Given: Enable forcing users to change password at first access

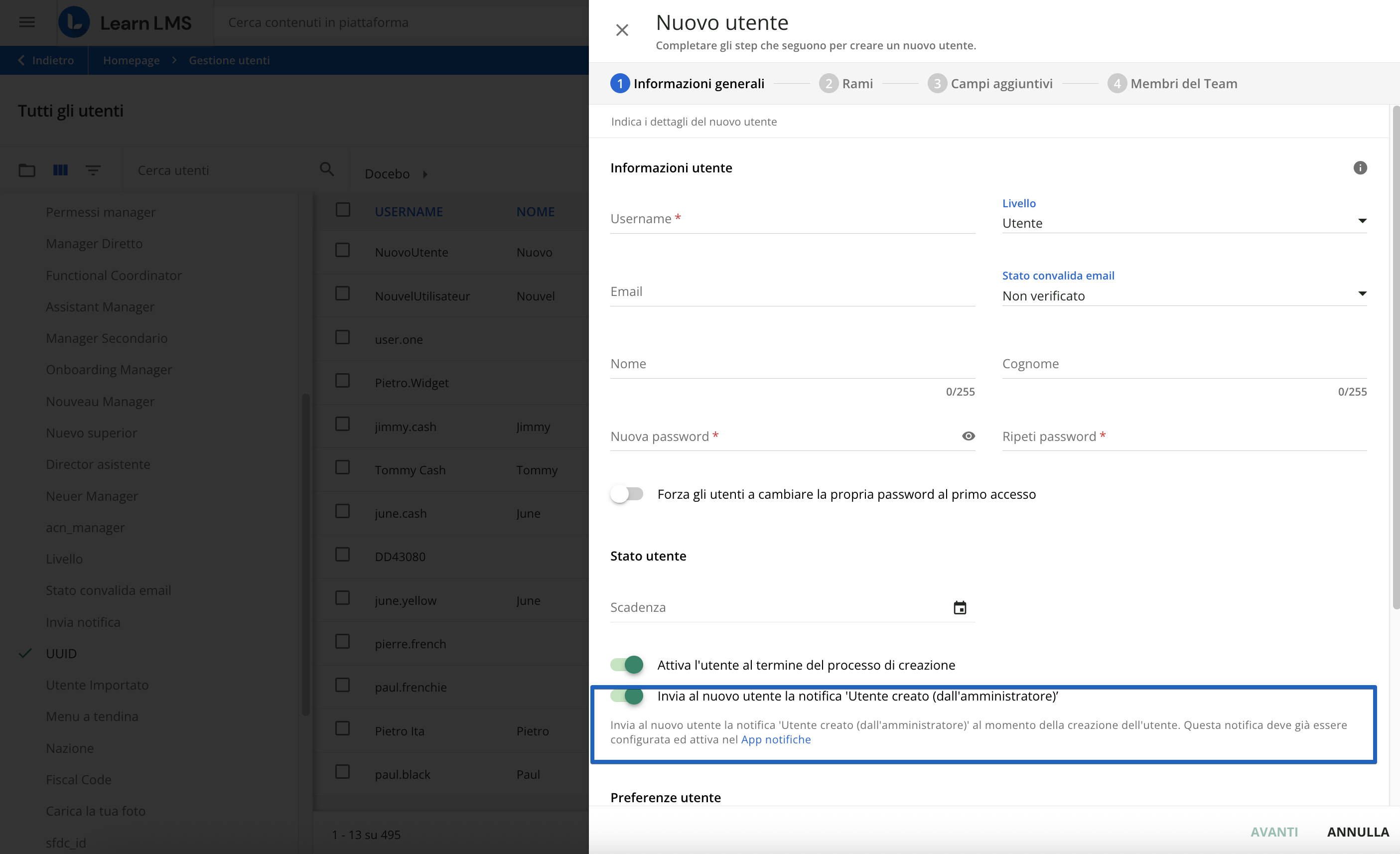Looking at the screenshot, I should point(626,494).
